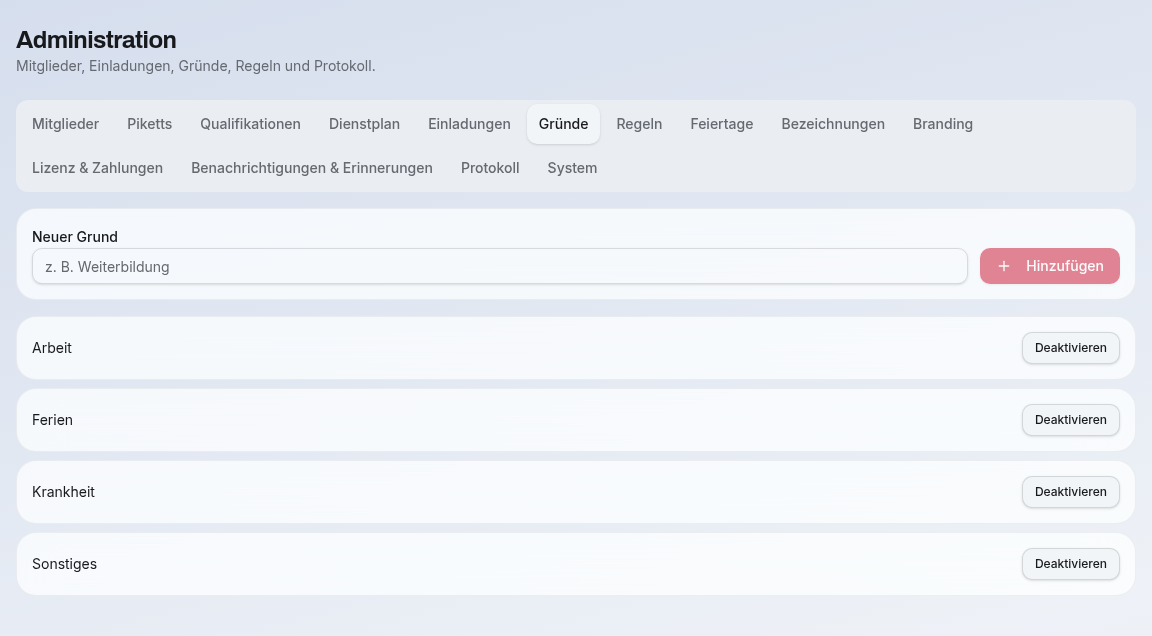Switch to the Piketts tab

149,124
